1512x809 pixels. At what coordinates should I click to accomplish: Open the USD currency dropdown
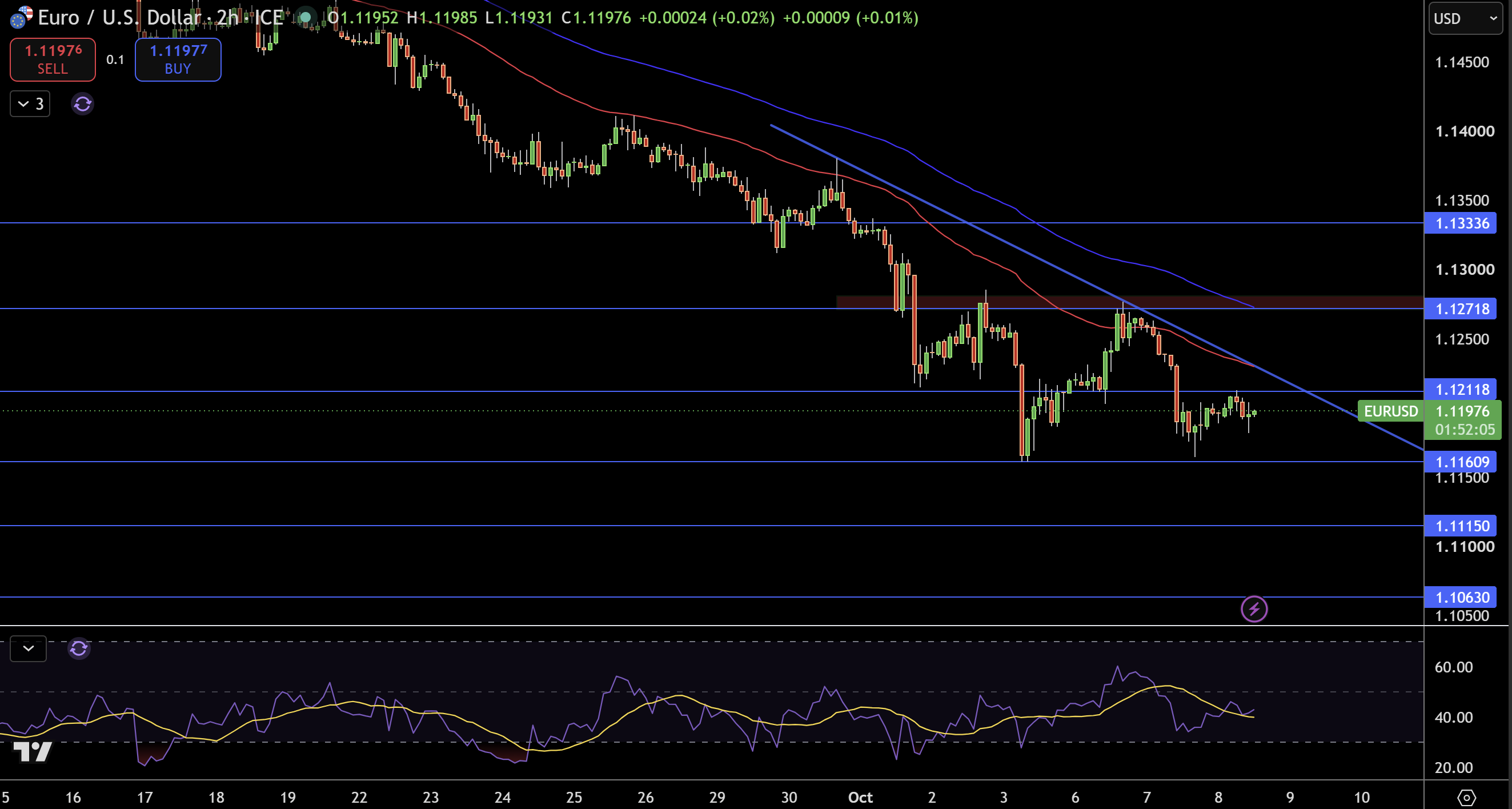coord(1465,19)
